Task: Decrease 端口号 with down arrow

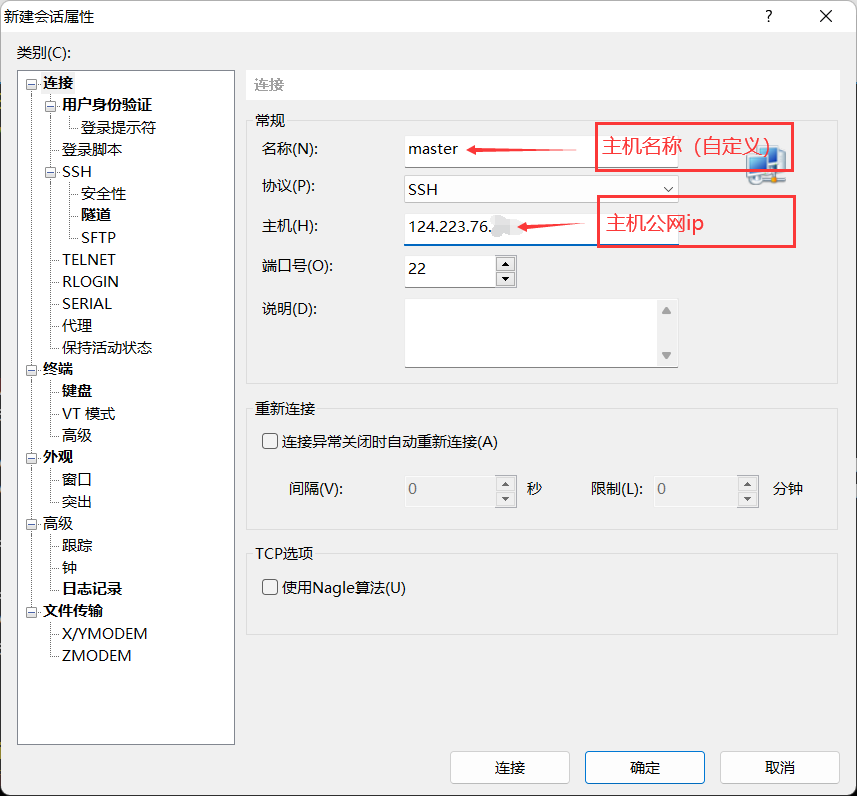Action: pos(506,279)
